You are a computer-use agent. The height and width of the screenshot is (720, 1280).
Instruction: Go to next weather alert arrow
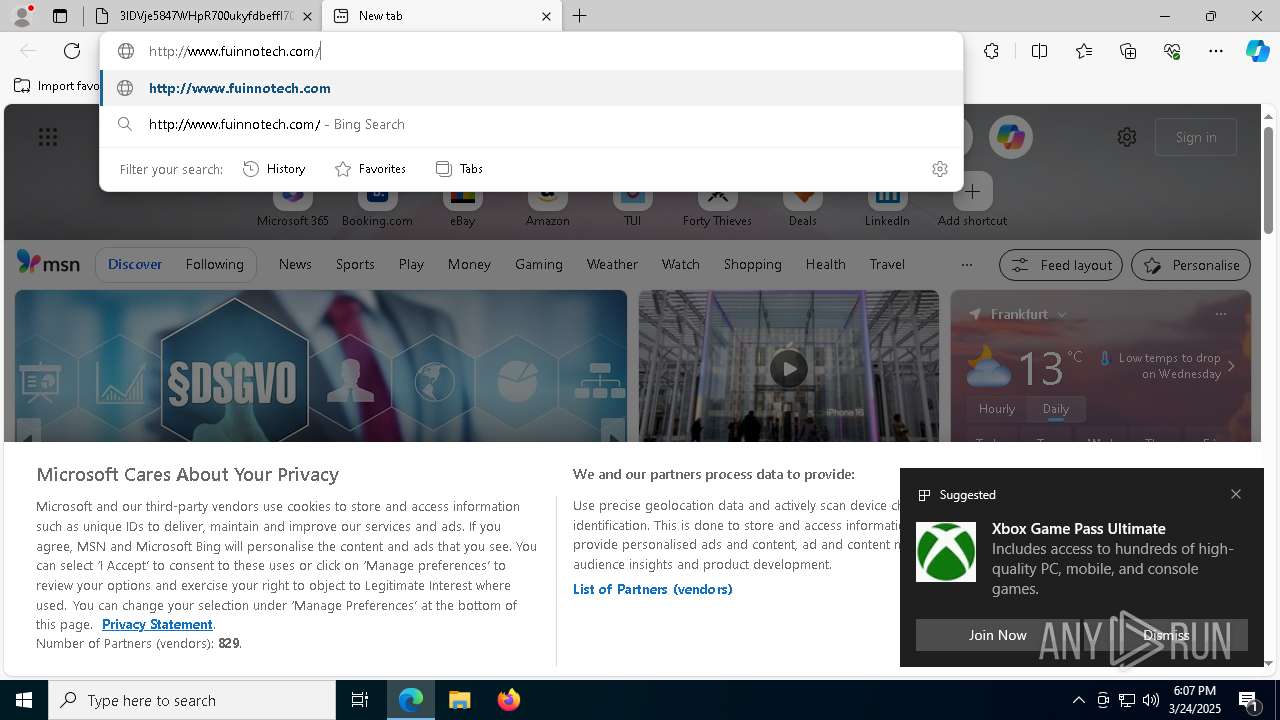coord(1231,366)
